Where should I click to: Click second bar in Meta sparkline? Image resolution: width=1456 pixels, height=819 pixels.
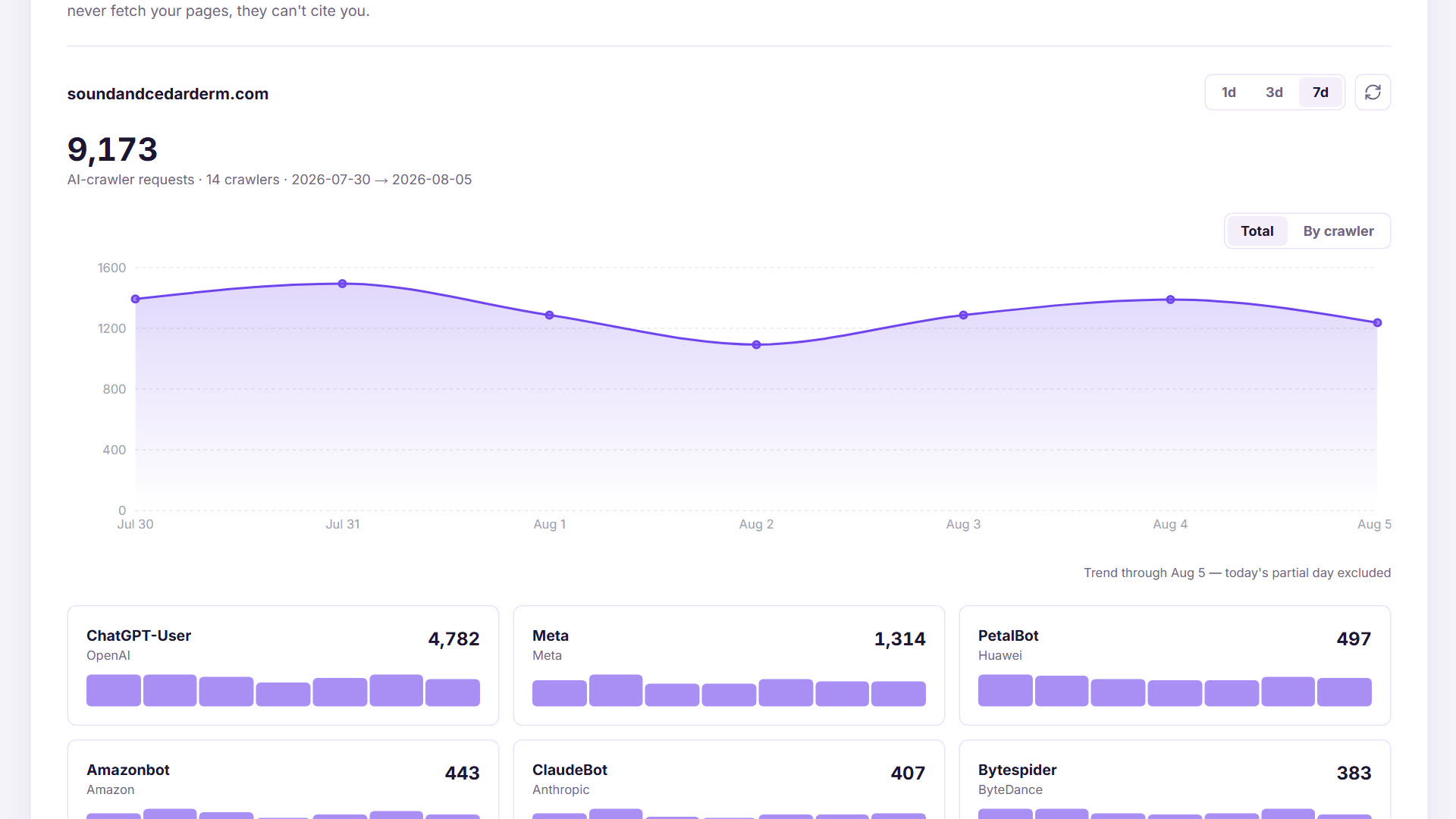(616, 690)
